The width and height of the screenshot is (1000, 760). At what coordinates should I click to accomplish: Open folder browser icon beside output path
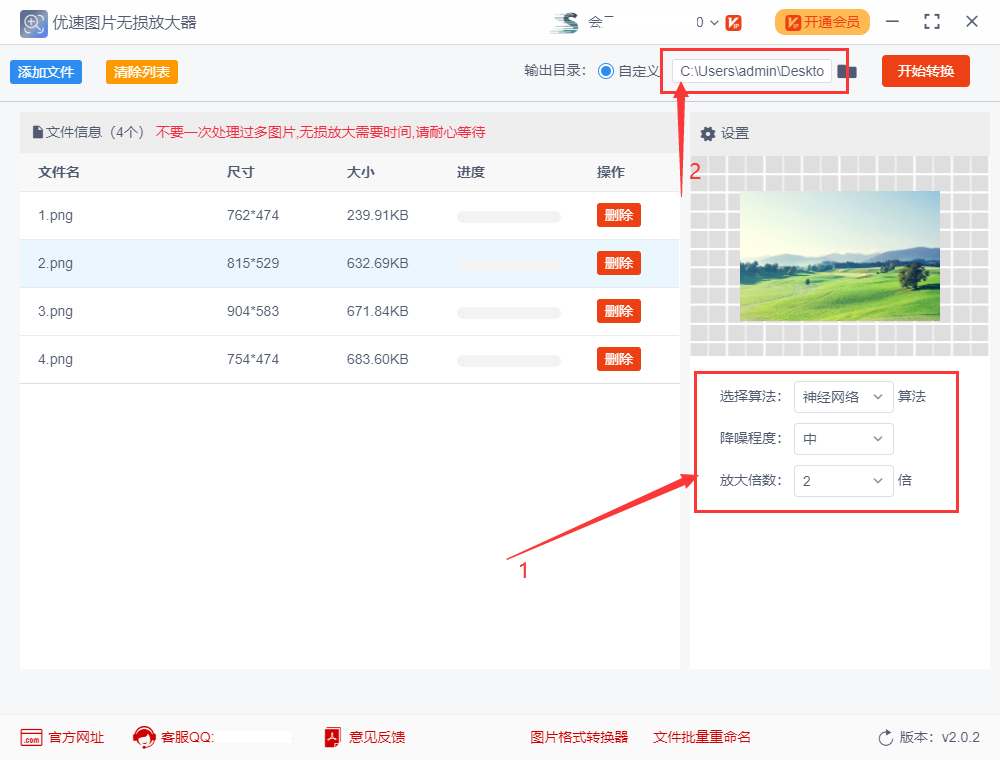pos(847,71)
